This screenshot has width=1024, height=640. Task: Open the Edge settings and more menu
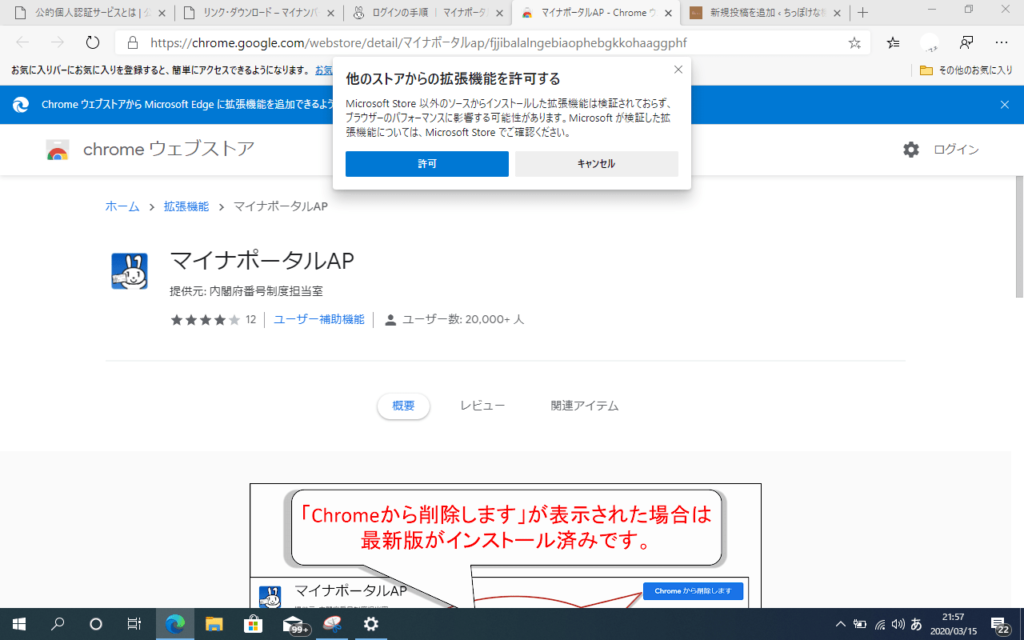click(1001, 43)
